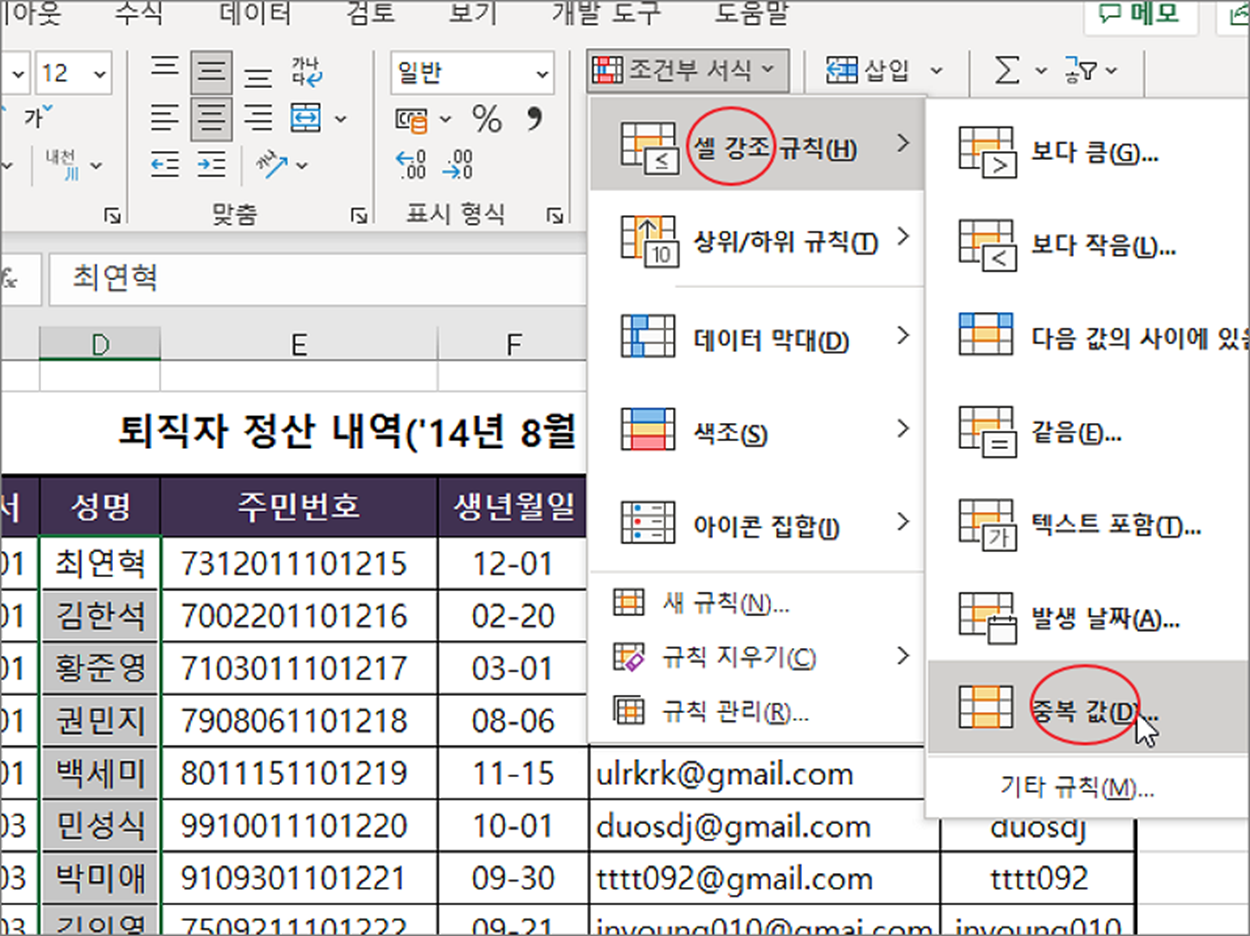Click the Accounting number format icon
Image resolution: width=1250 pixels, height=936 pixels.
tap(412, 120)
